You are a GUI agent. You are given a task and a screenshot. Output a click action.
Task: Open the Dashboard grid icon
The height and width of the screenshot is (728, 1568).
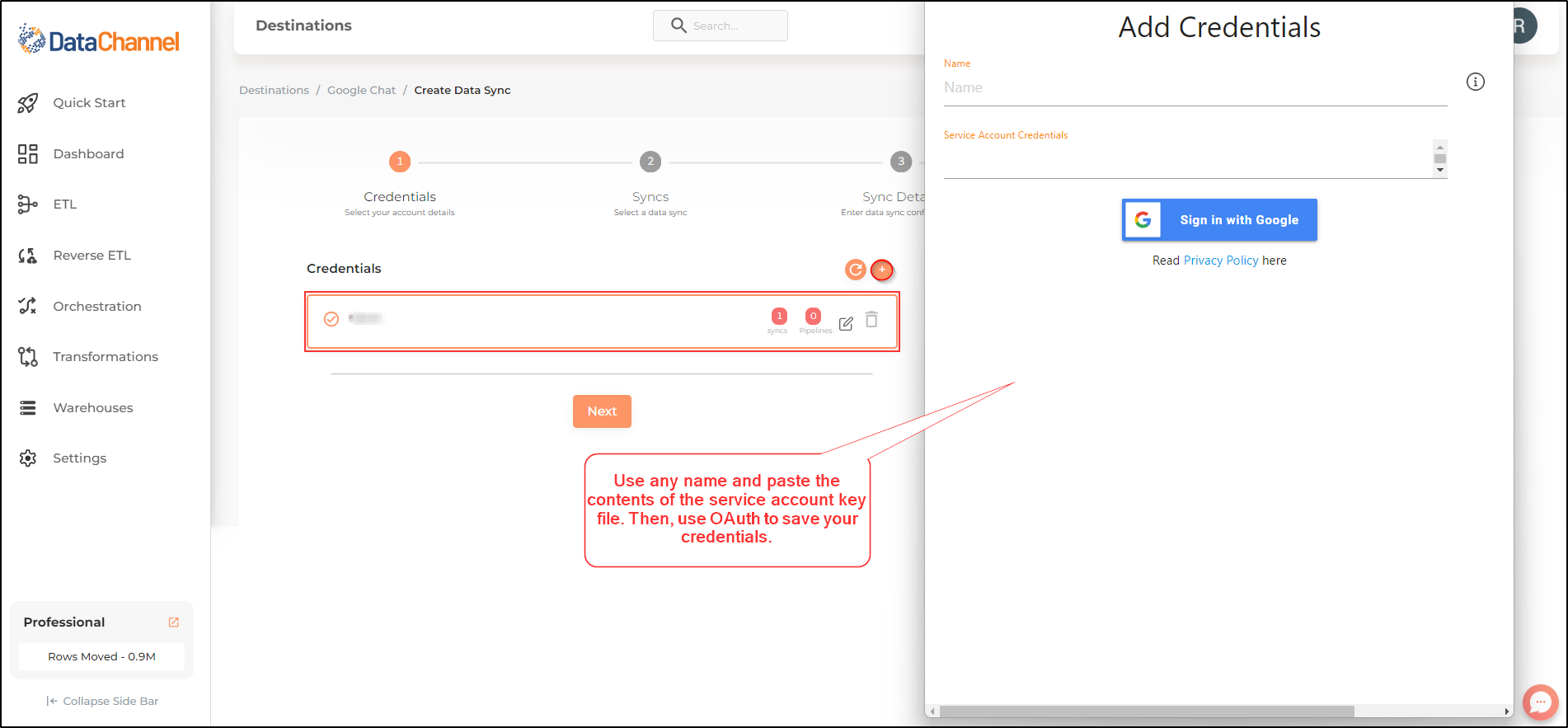pos(28,154)
